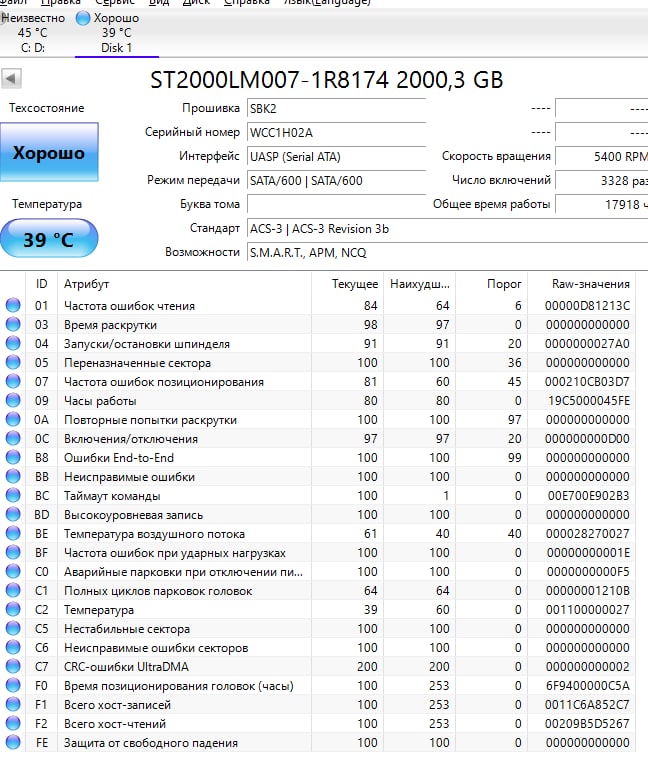Click status icon for Всего хост-записей

click(x=13, y=704)
